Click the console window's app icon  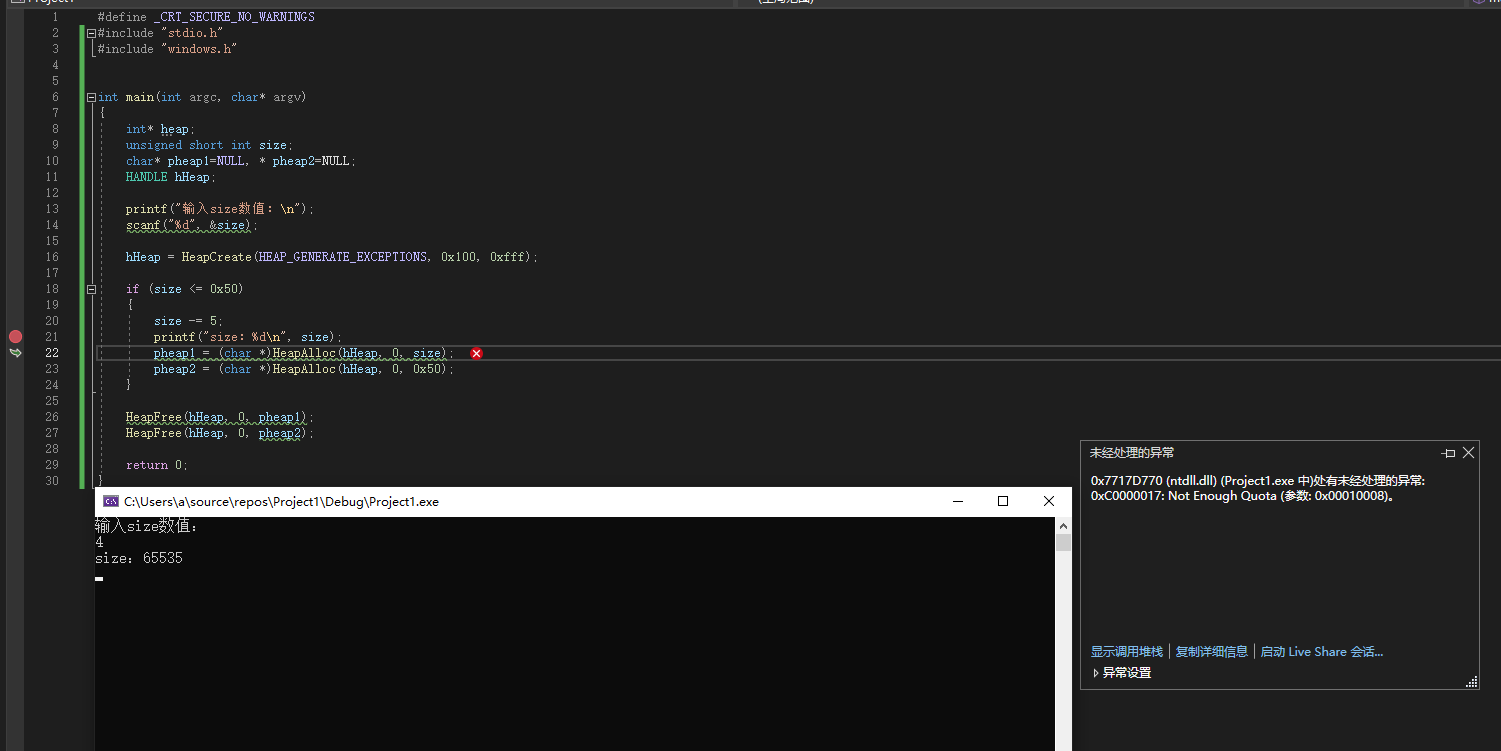[111, 501]
